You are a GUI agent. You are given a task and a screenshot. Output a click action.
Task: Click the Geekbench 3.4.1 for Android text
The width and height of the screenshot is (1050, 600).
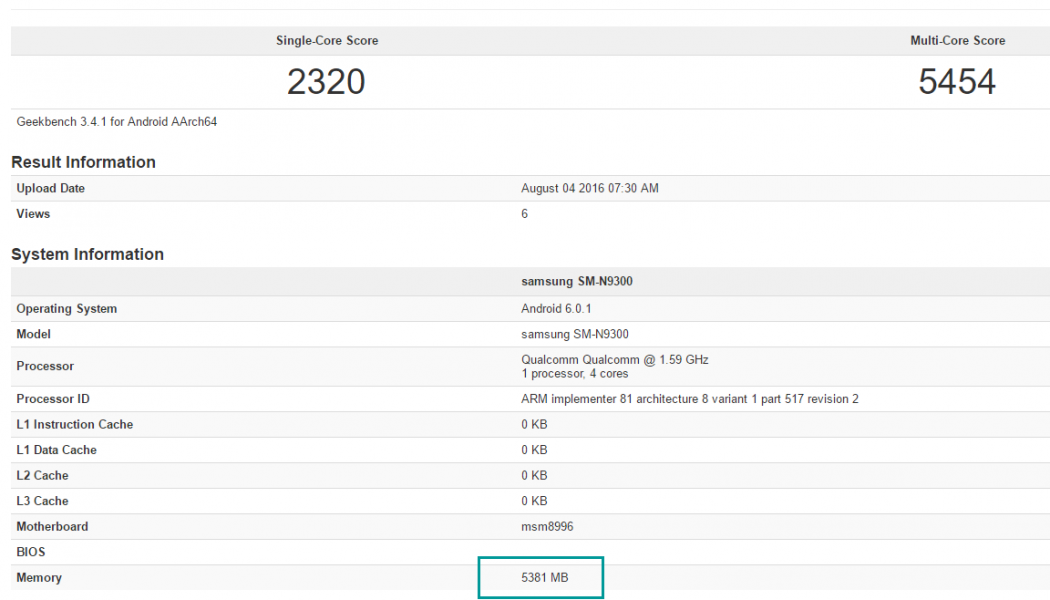pyautogui.click(x=117, y=122)
